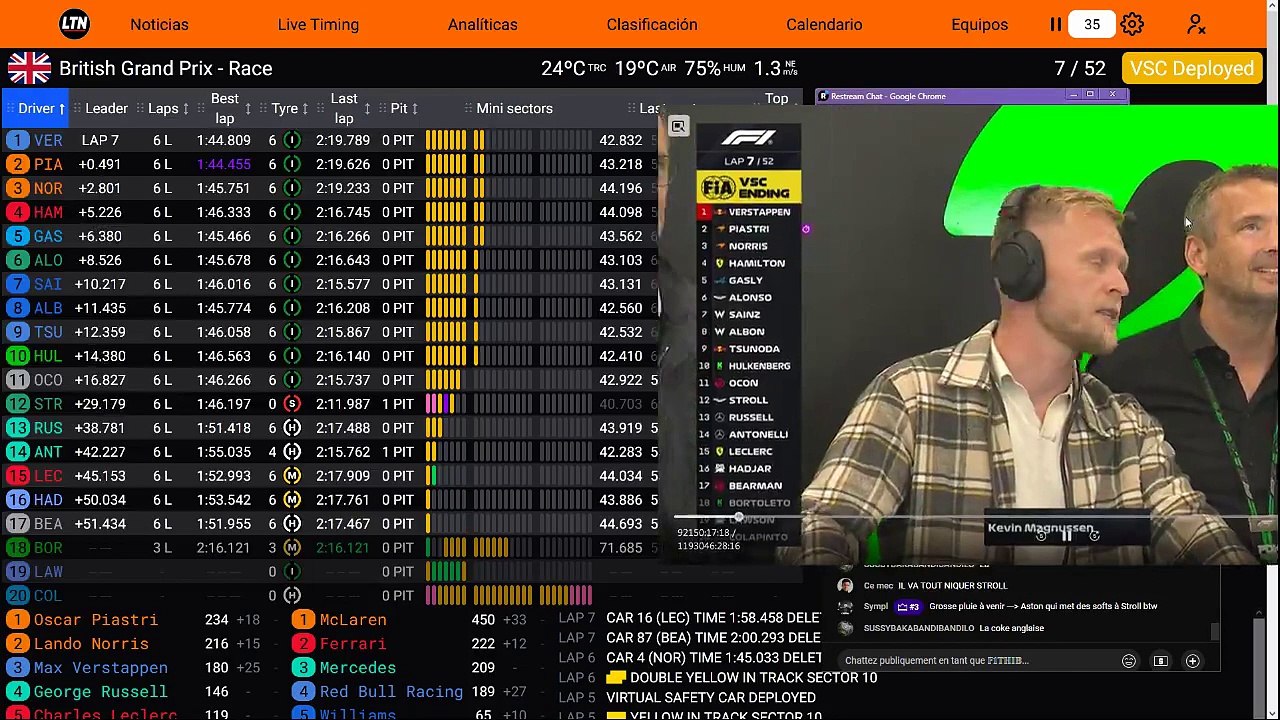
Task: Sort table by Driver column
Action: pos(36,108)
